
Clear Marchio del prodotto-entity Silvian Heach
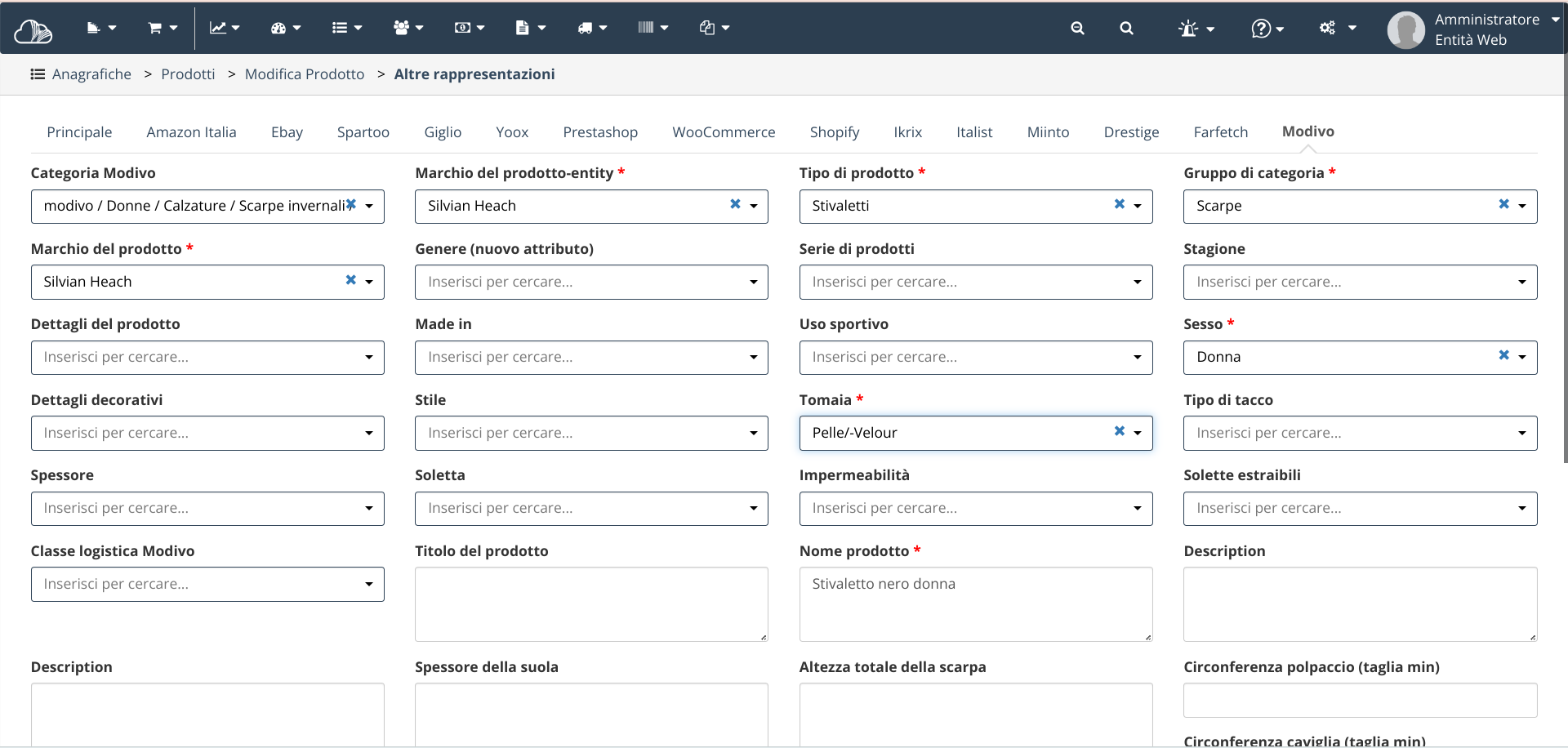pos(735,204)
